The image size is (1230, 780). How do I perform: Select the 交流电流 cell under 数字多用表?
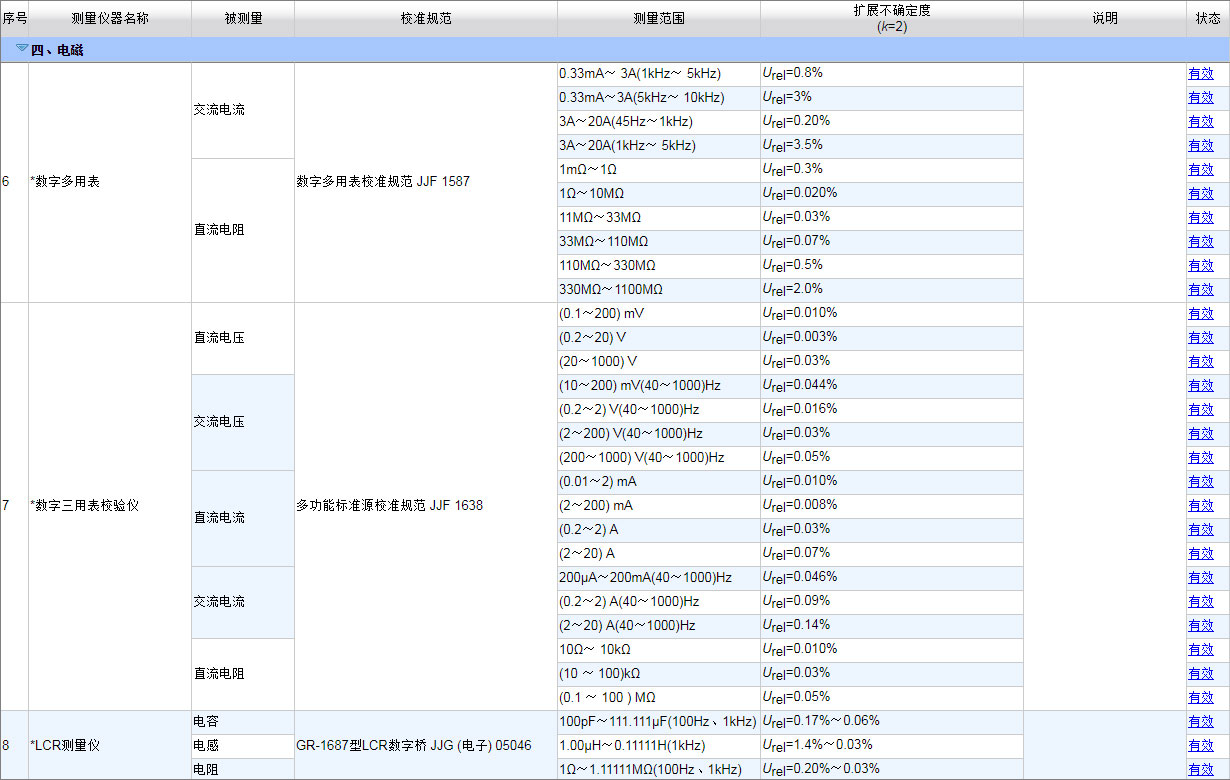coord(243,110)
